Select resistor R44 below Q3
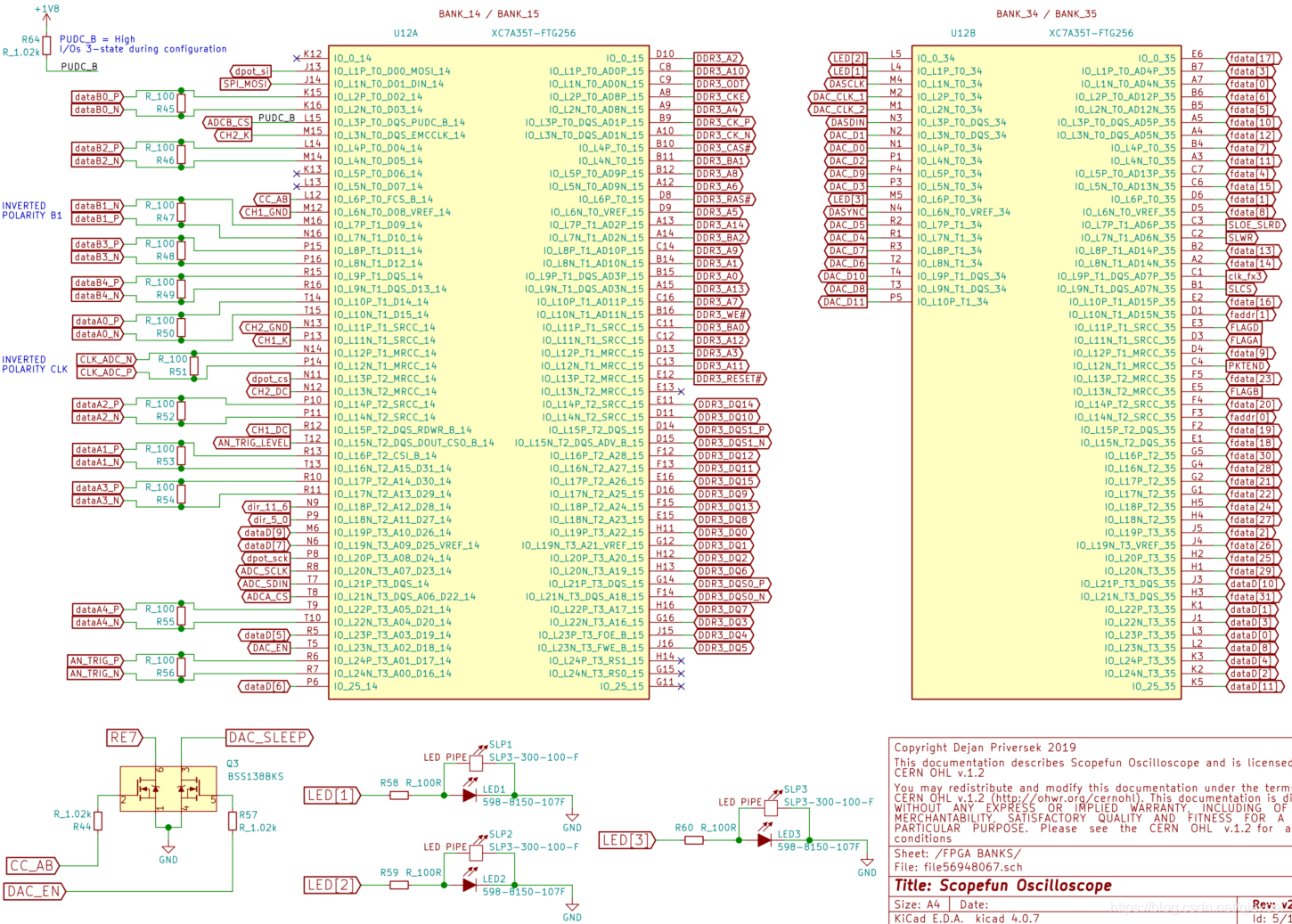 [x=98, y=821]
